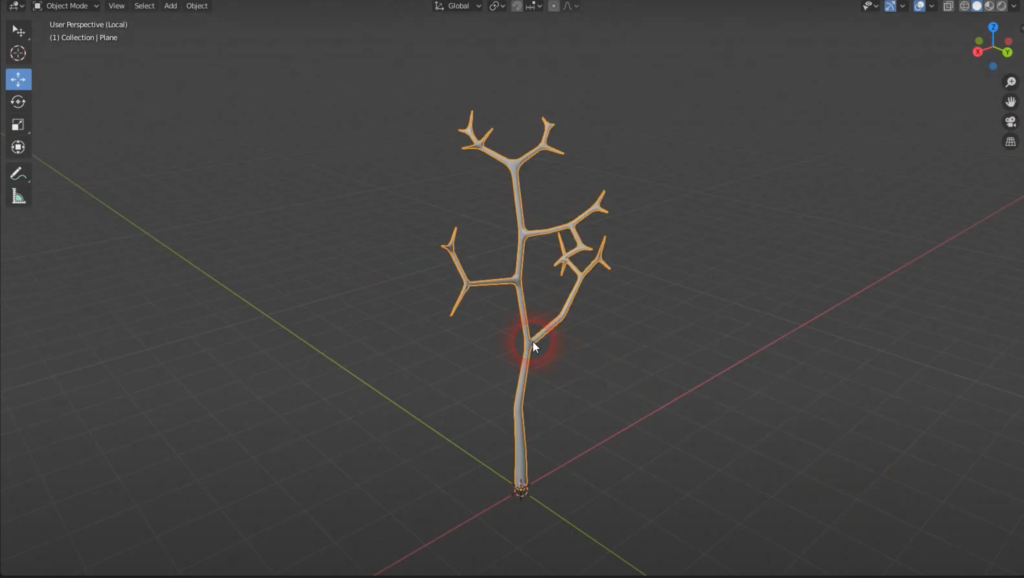Open the Object menu
The image size is (1024, 578).
pyautogui.click(x=197, y=6)
